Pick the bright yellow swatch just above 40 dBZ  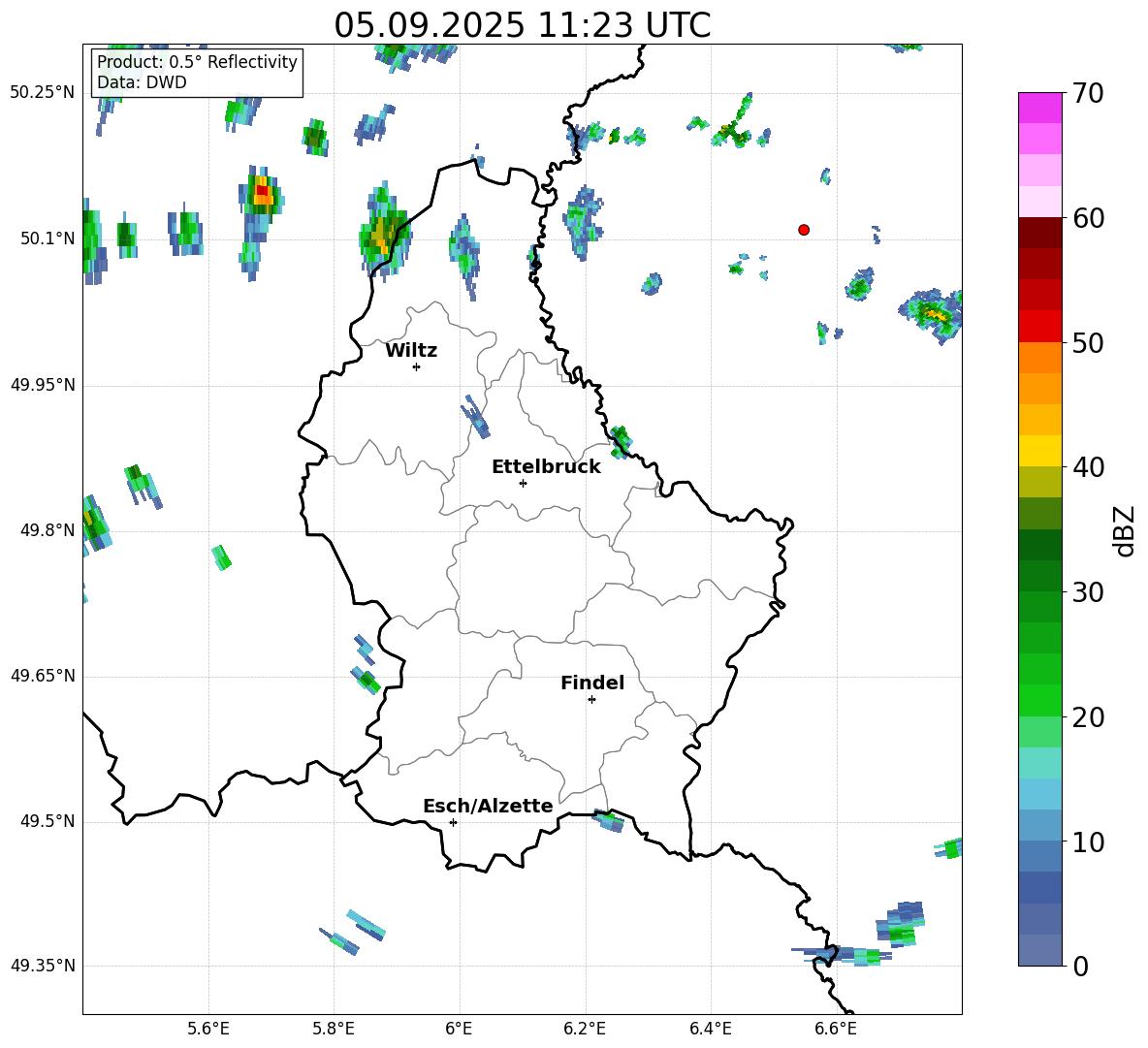[1039, 451]
